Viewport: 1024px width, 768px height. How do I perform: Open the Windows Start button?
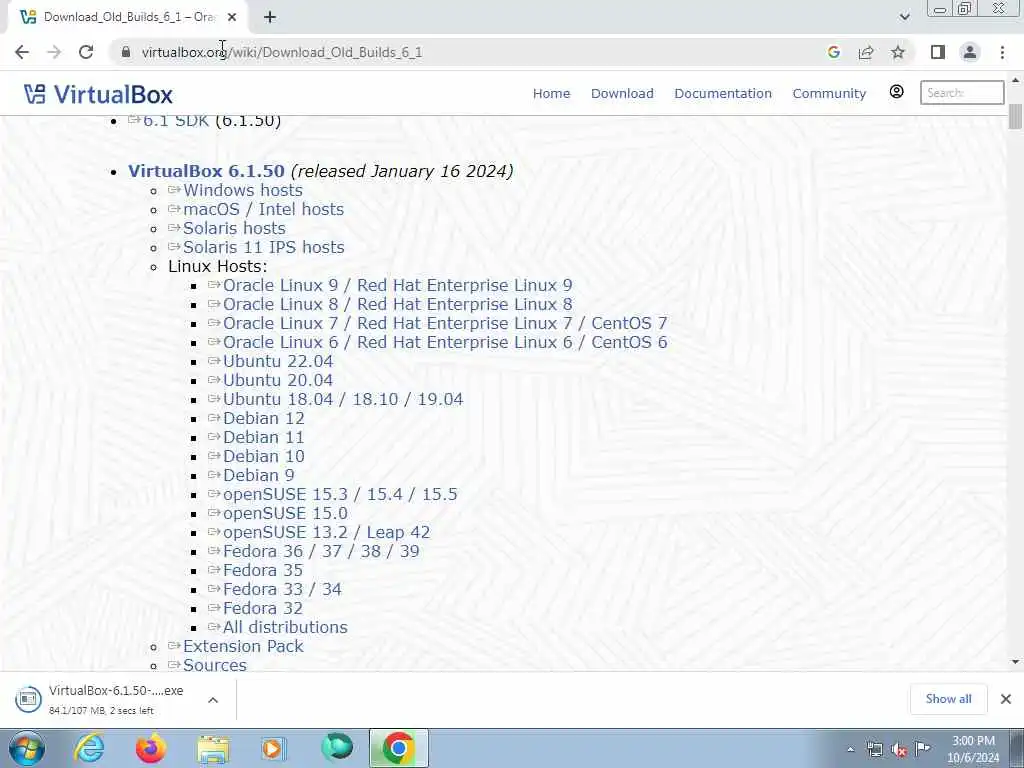(x=27, y=748)
